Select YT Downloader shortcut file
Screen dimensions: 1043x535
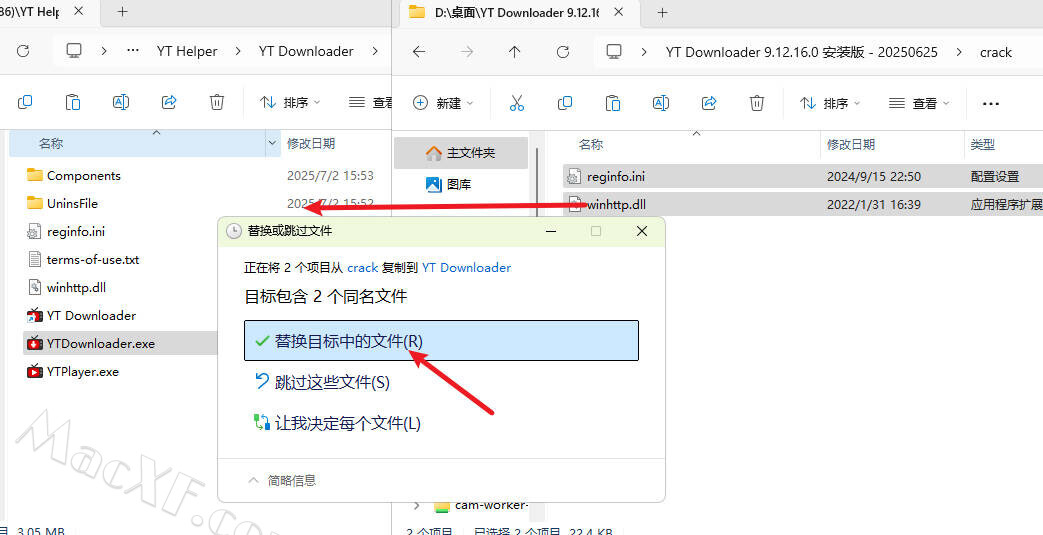tap(91, 315)
